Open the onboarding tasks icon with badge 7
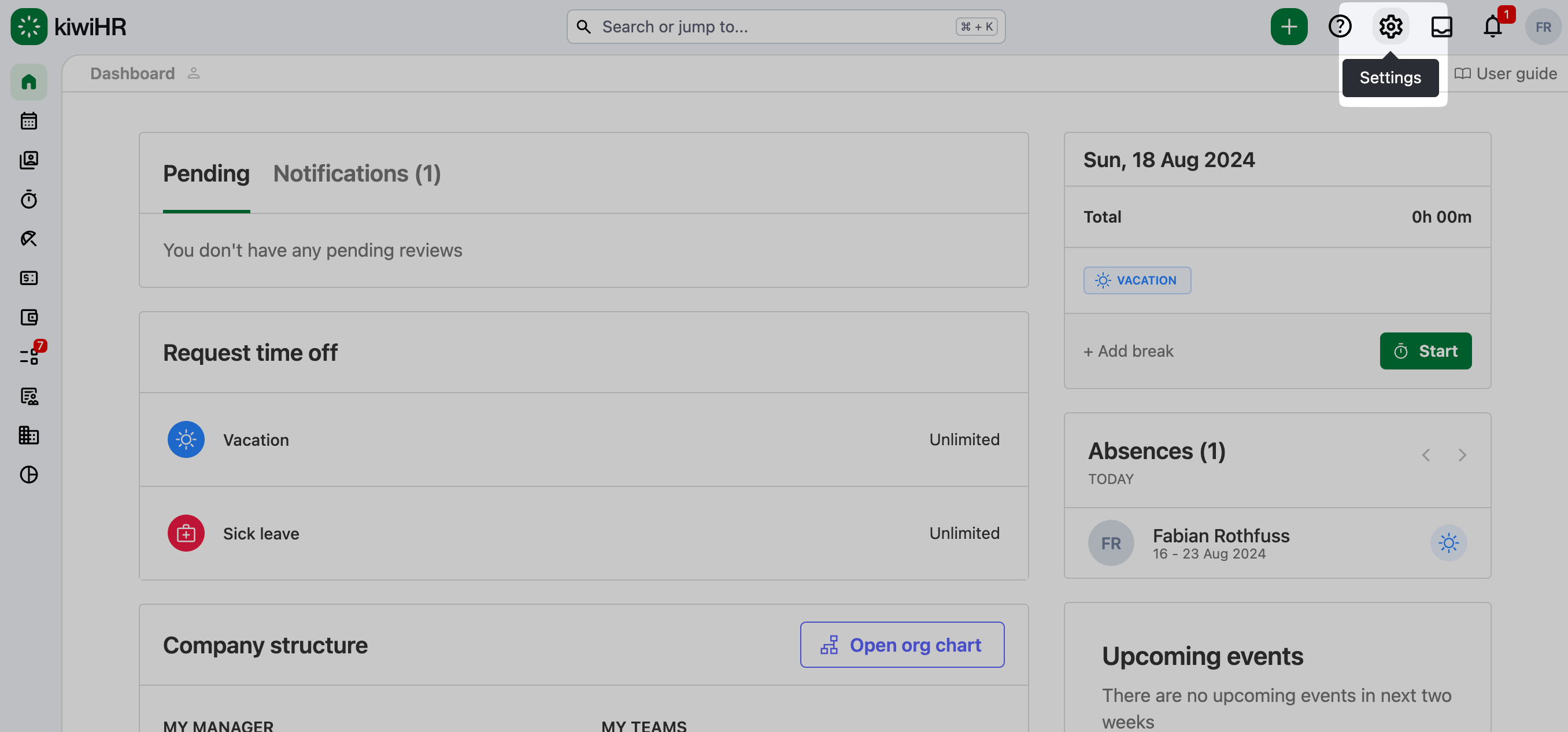Viewport: 1568px width, 732px height. tap(28, 357)
